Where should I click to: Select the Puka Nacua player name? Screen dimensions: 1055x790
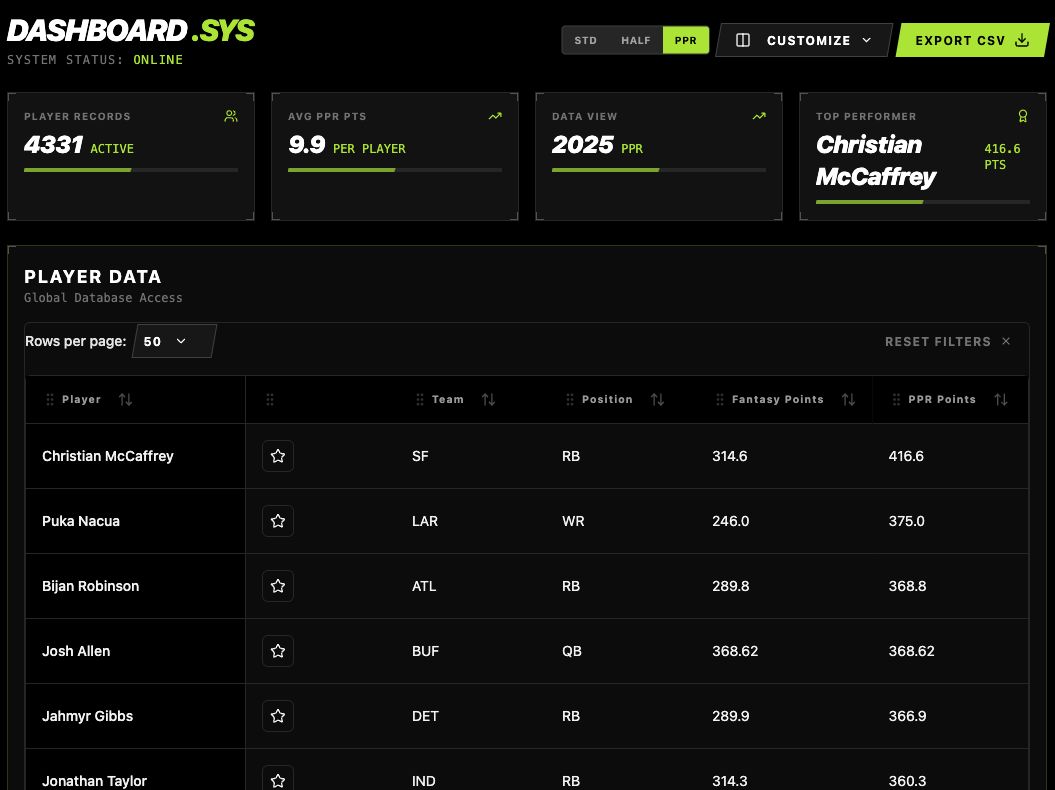(x=81, y=521)
